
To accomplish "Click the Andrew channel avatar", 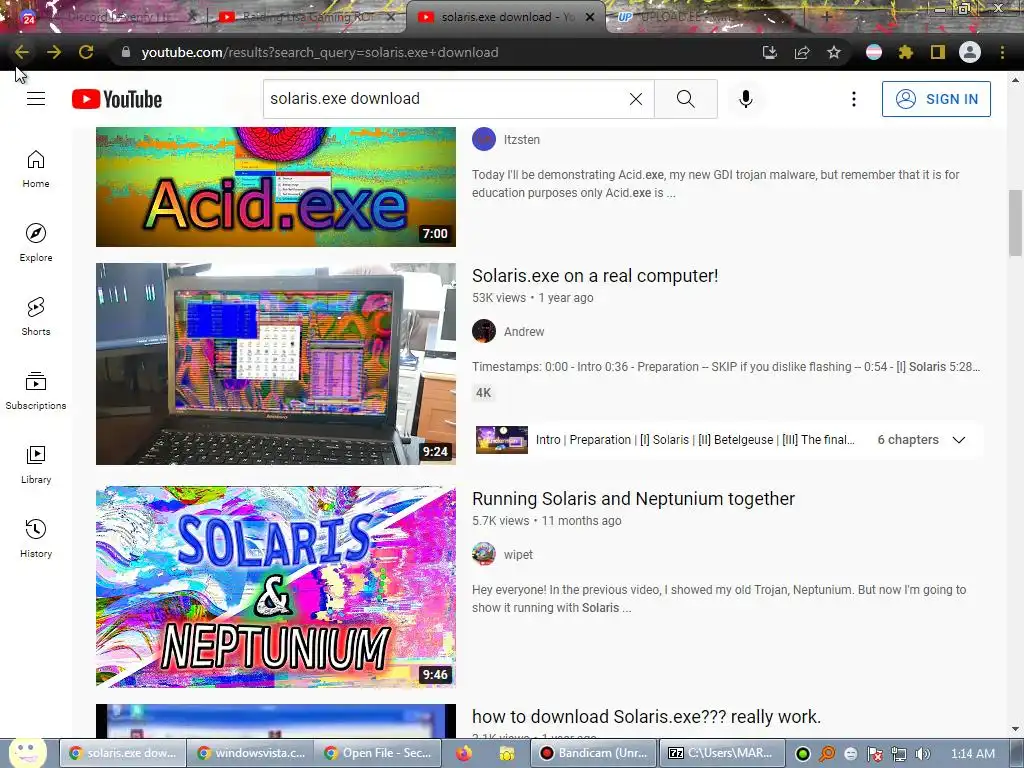I will pos(484,331).
